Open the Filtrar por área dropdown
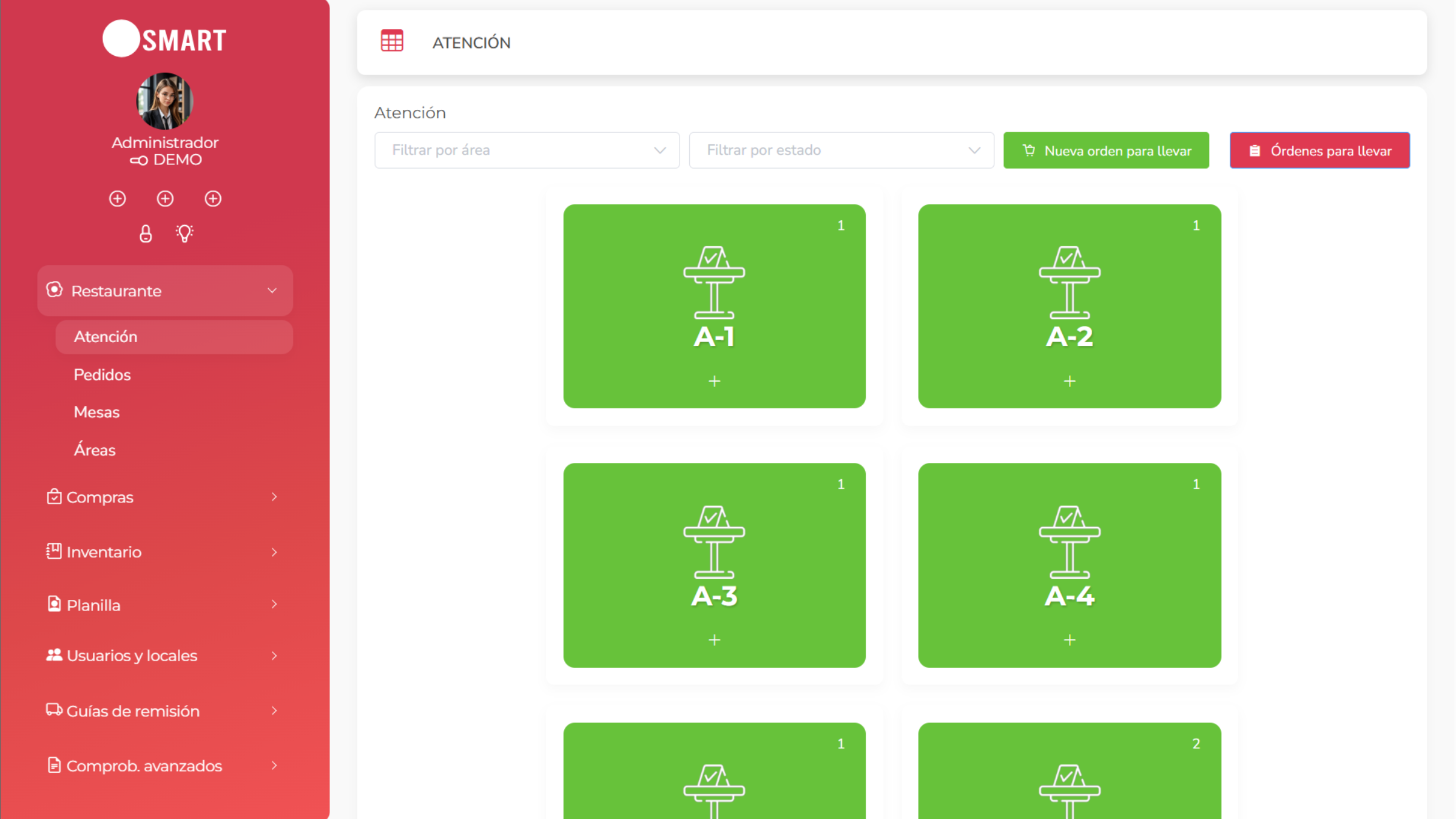 pyautogui.click(x=527, y=150)
